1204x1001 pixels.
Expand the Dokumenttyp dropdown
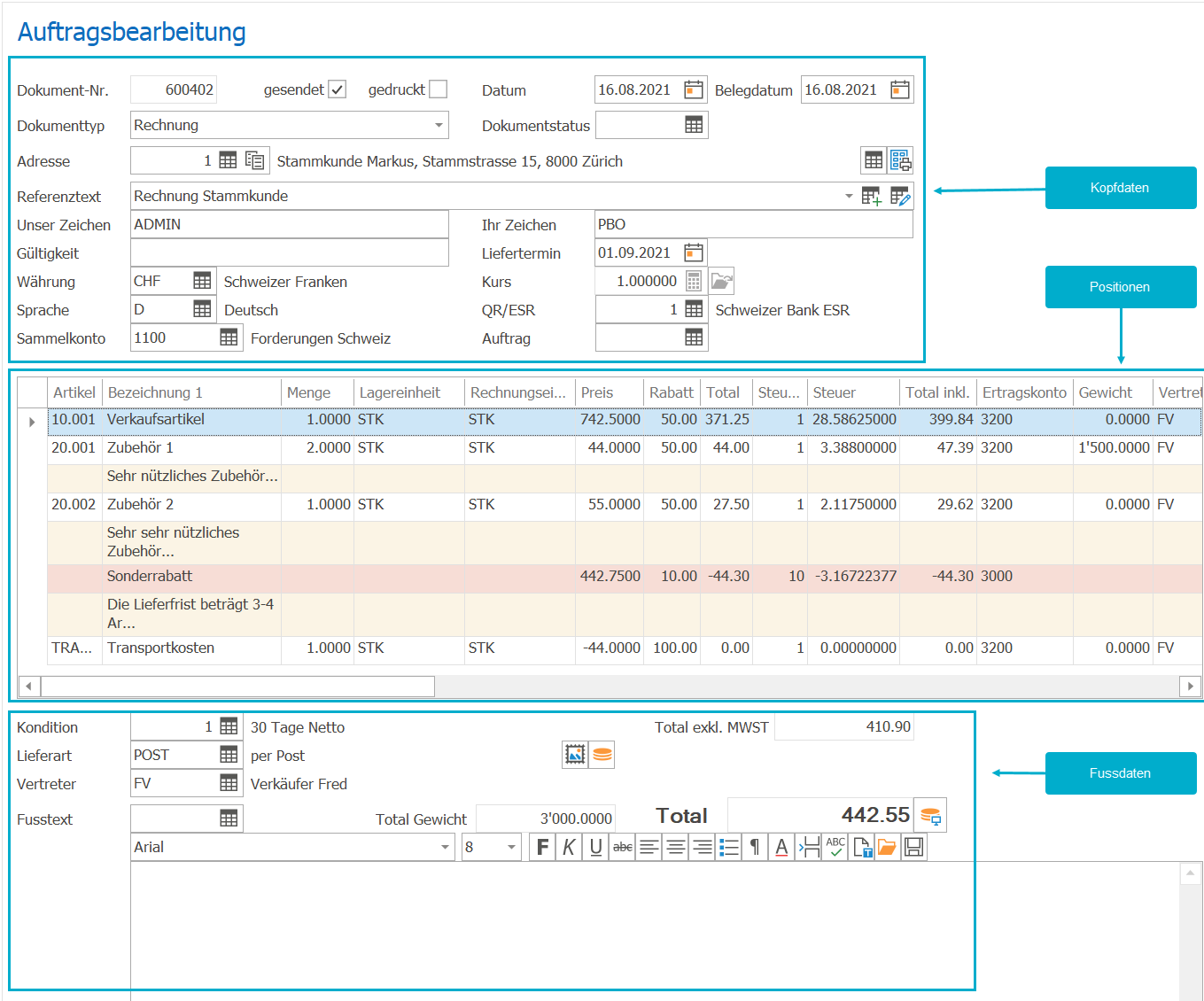click(439, 125)
